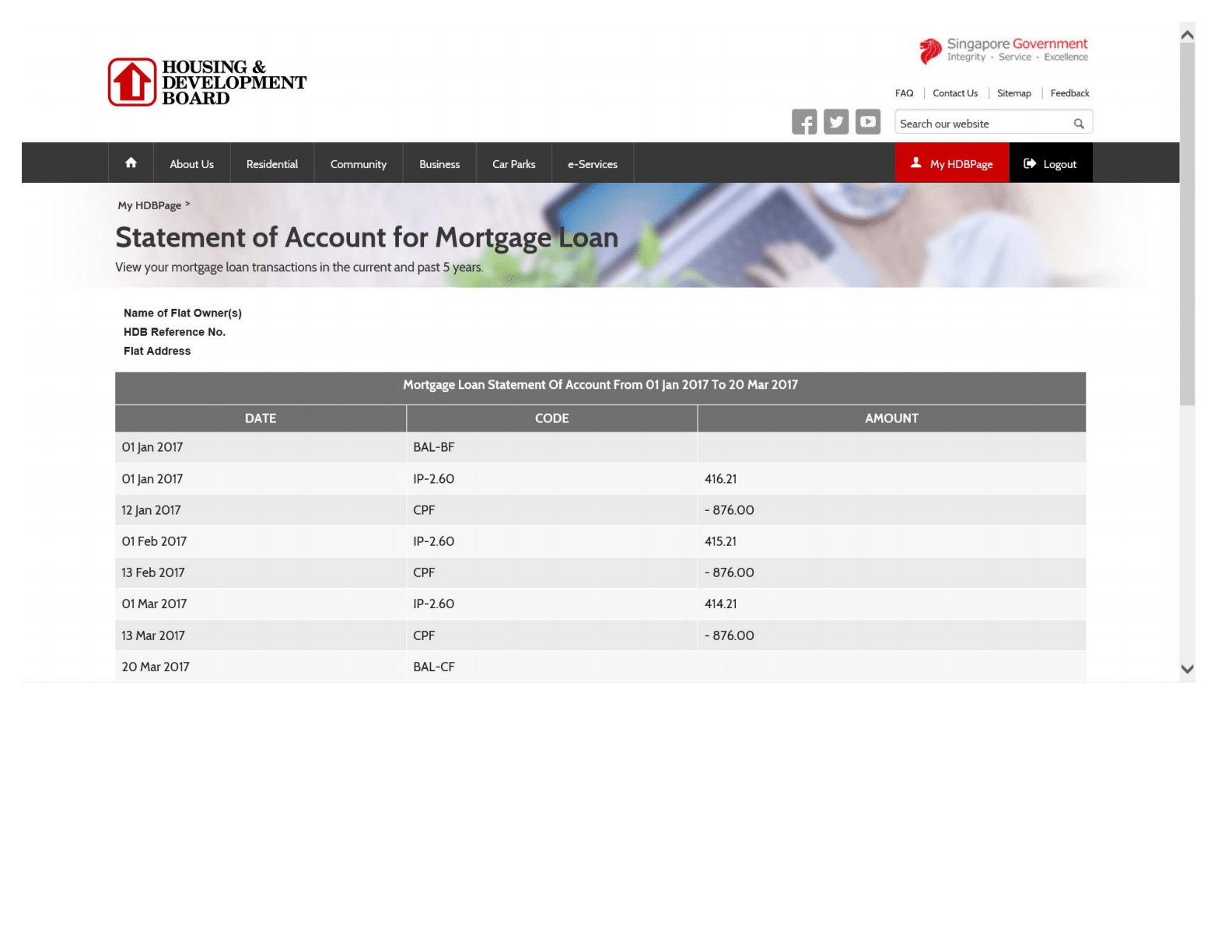Click the CODE column header

pyautogui.click(x=552, y=418)
